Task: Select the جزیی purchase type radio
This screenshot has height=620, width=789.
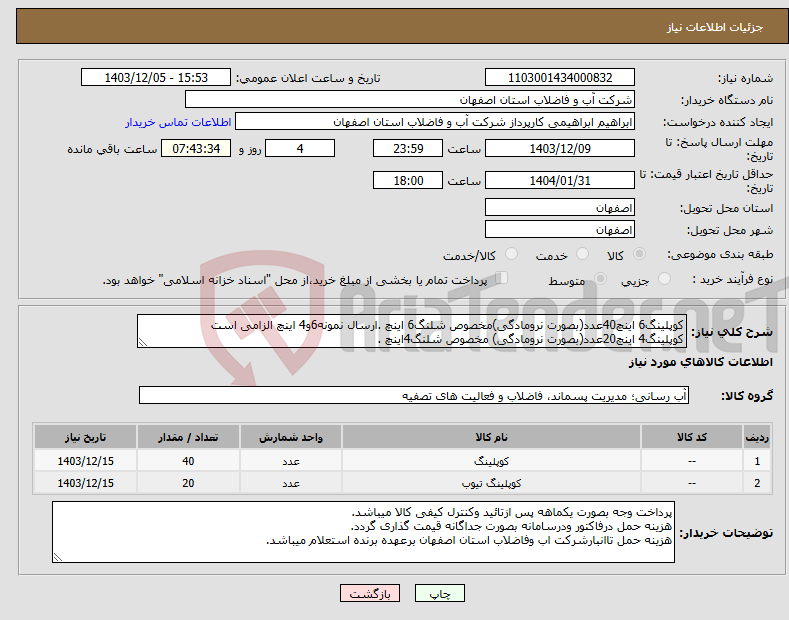Action: pyautogui.click(x=664, y=279)
